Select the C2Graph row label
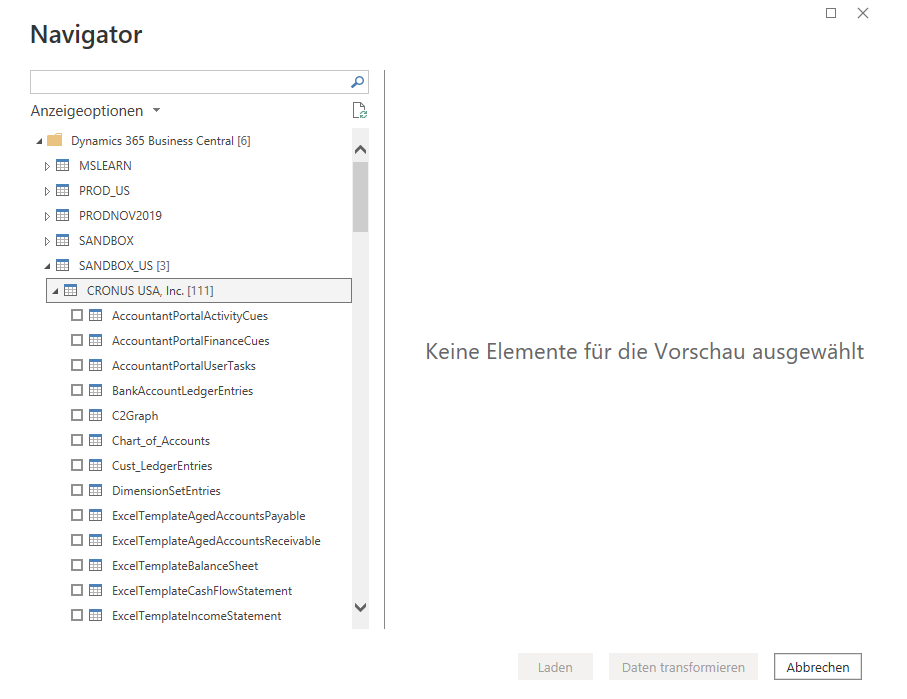 tap(135, 416)
